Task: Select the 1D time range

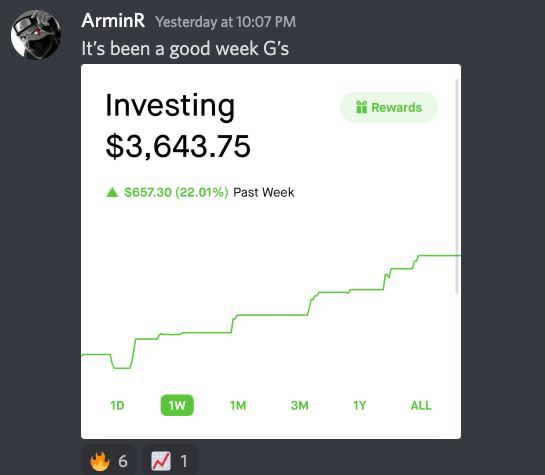Action: [x=117, y=405]
